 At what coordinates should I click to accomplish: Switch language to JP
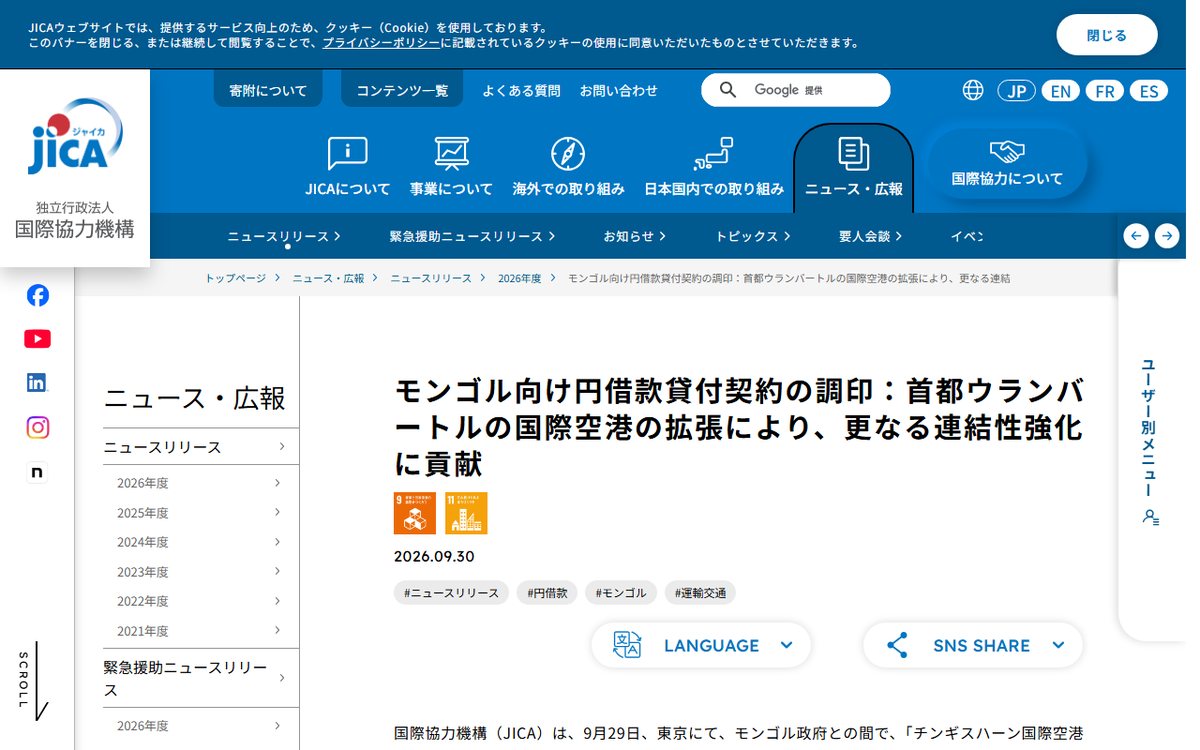(1016, 91)
